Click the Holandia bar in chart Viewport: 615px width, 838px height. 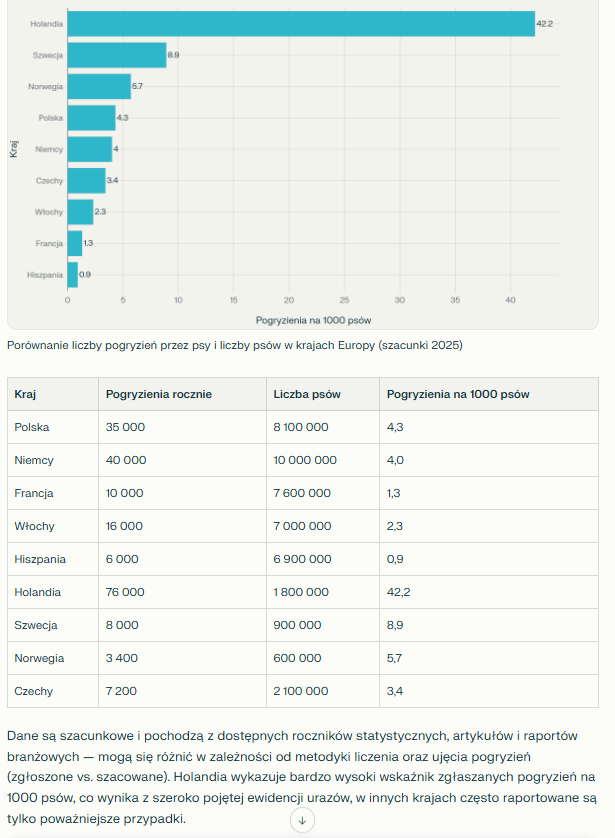[300, 23]
